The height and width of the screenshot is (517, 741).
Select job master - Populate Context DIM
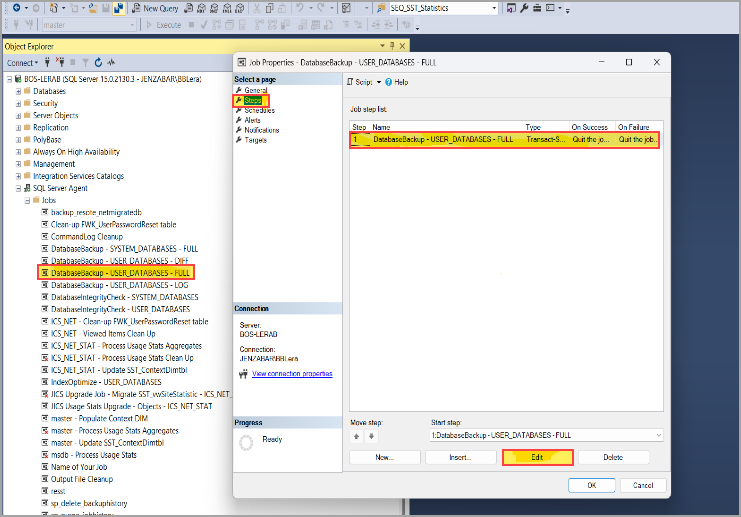[99, 418]
